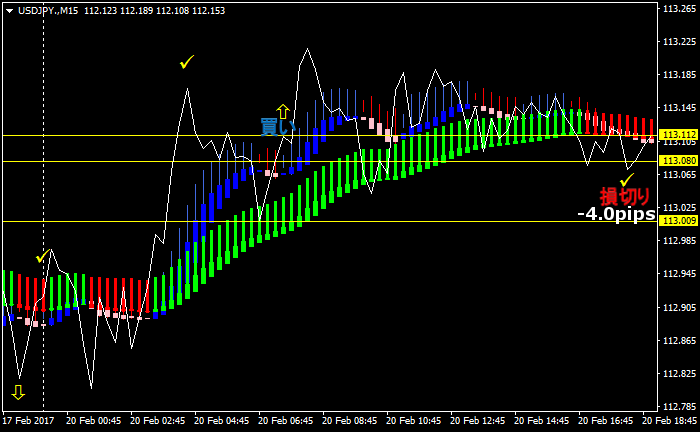Select the 17 Feb 2017 date label

point(28,421)
